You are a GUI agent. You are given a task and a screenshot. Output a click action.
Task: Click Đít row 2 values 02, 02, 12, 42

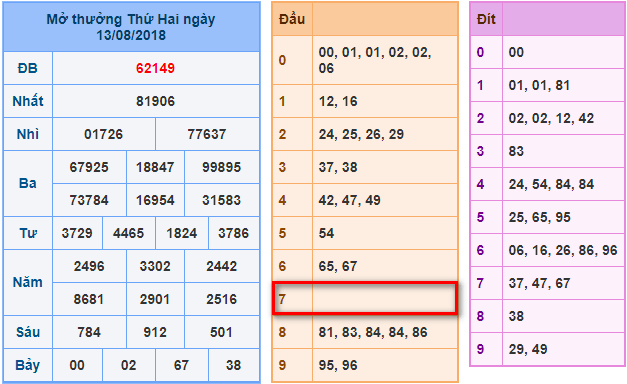pyautogui.click(x=551, y=118)
